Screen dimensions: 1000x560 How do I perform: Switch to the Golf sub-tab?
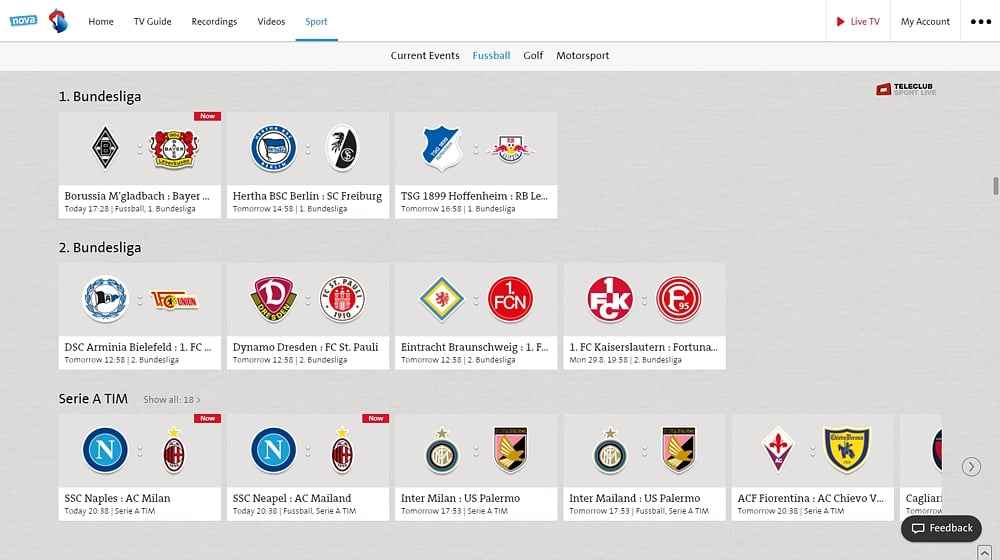point(533,55)
